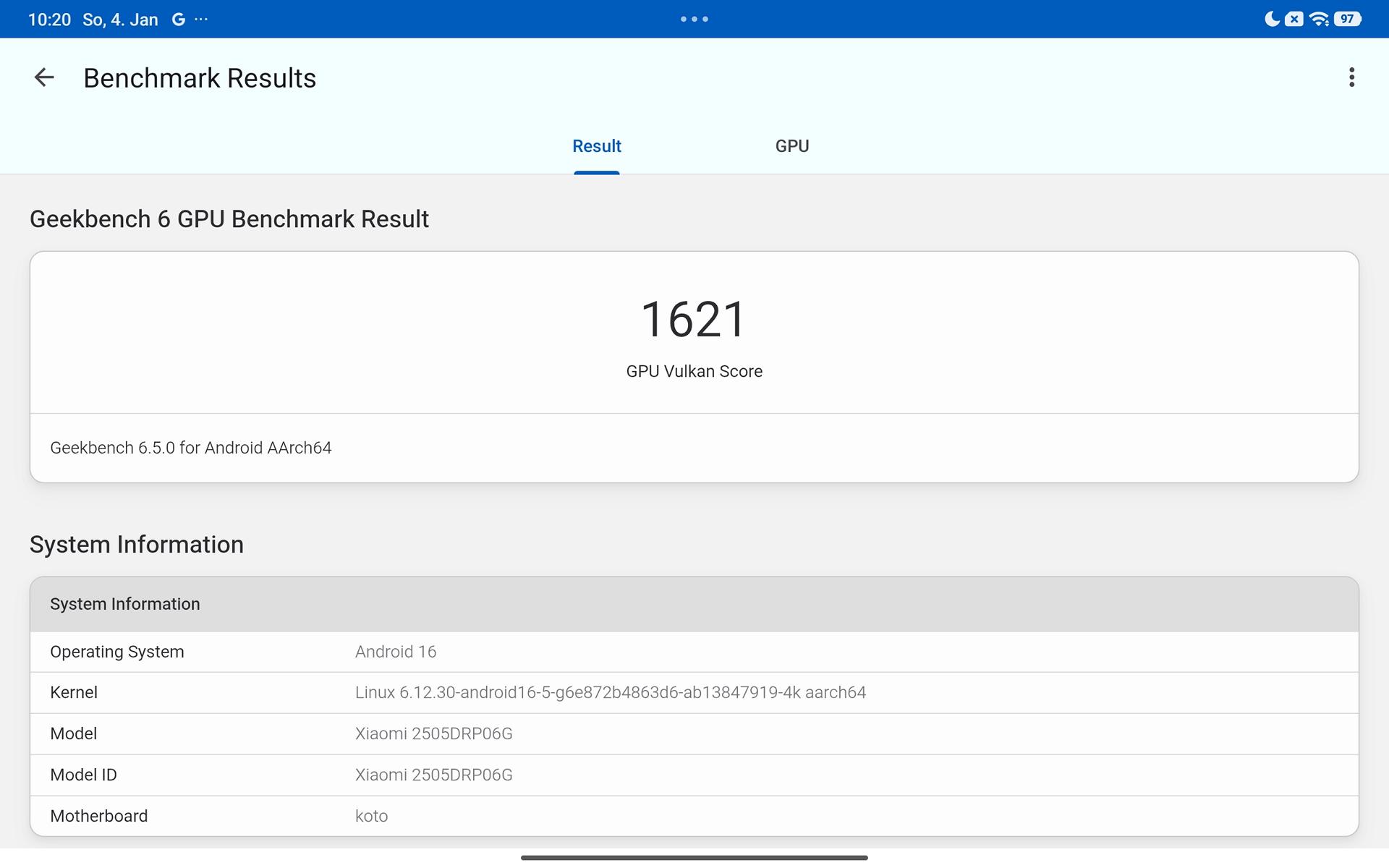Tap the Google G notification icon

click(178, 20)
